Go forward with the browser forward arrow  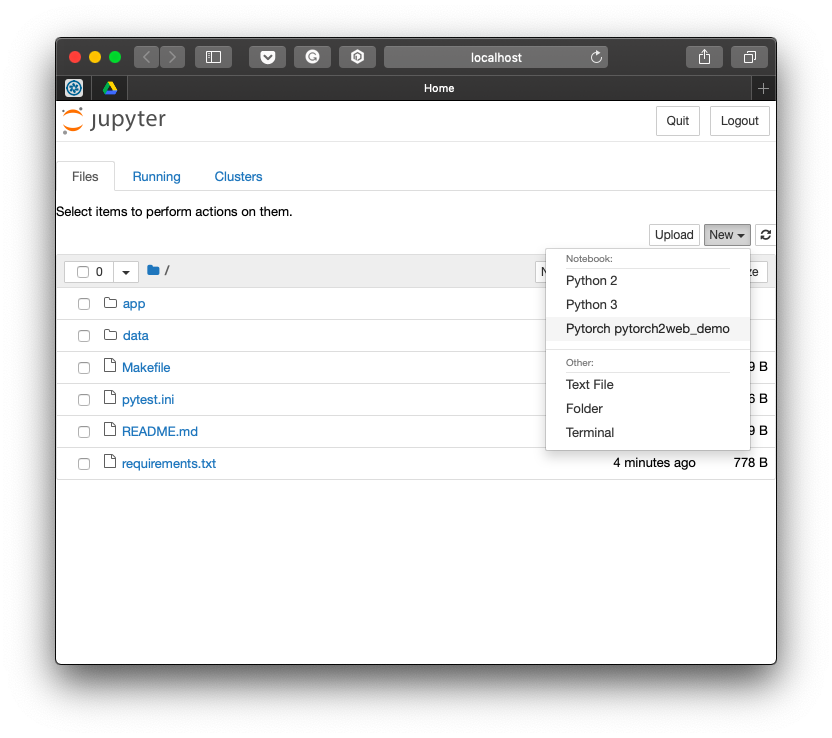172,57
